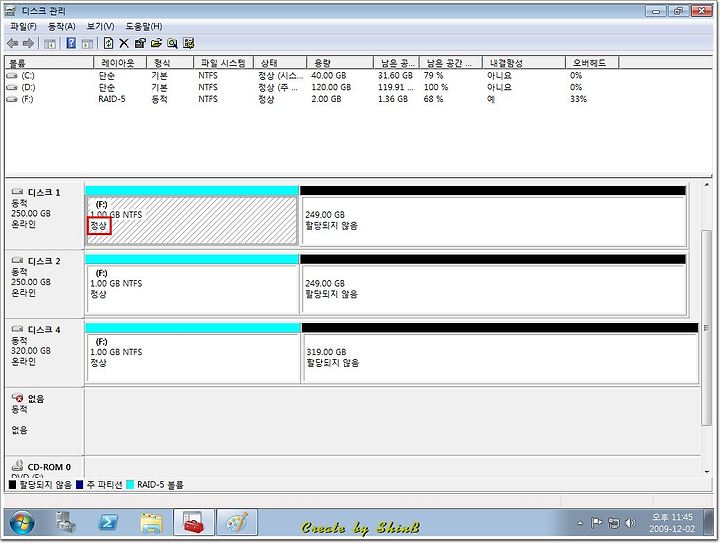Sort by the 파일 시스템 column header
This screenshot has height=543, width=720.
click(x=223, y=63)
